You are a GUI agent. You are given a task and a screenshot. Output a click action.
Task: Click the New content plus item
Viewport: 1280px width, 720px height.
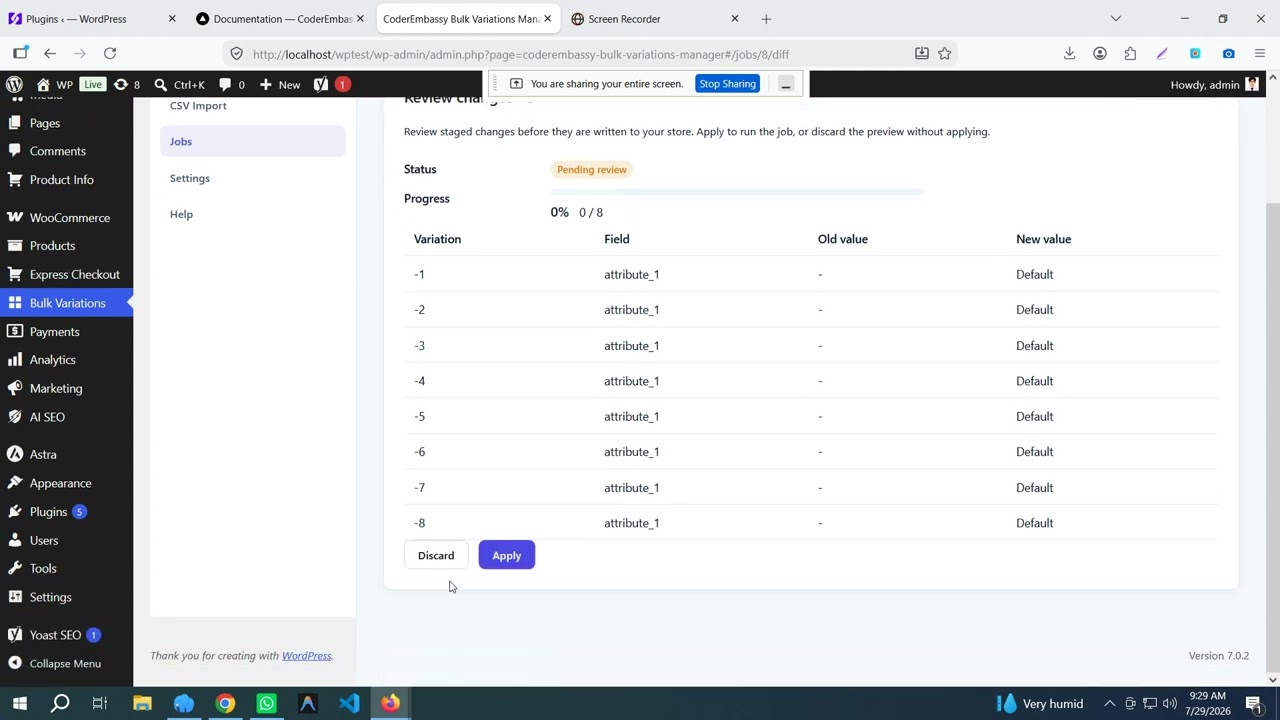(x=279, y=85)
